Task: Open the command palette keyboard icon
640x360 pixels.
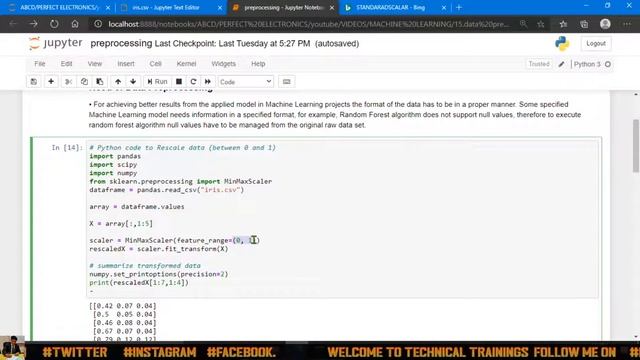Action: [287, 82]
